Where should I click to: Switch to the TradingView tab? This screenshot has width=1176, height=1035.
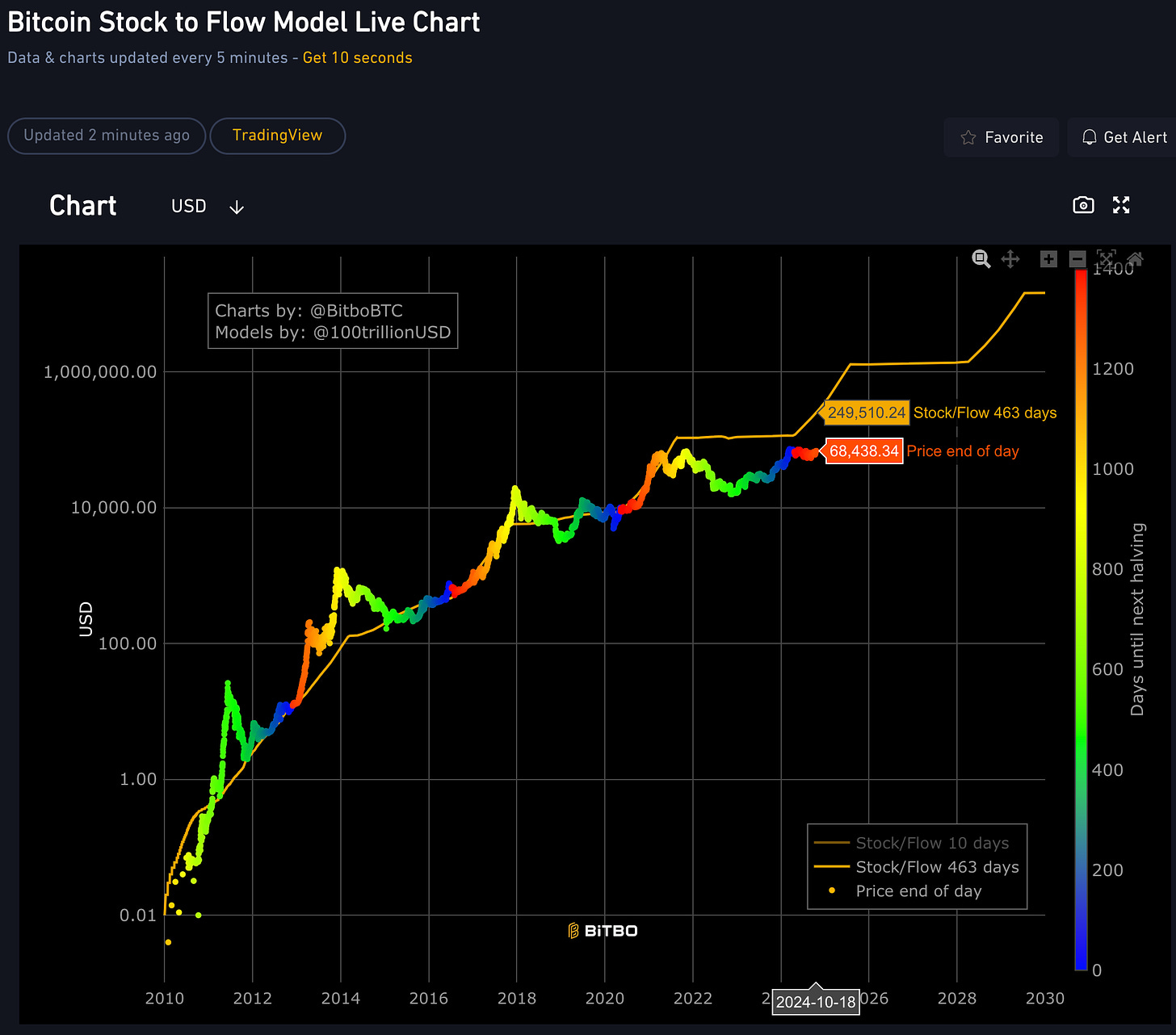click(277, 136)
